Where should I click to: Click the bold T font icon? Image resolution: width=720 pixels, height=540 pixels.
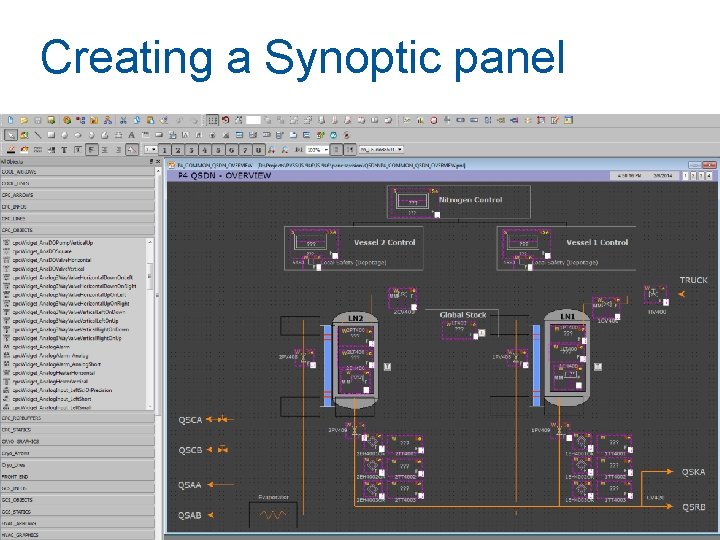coord(64,150)
